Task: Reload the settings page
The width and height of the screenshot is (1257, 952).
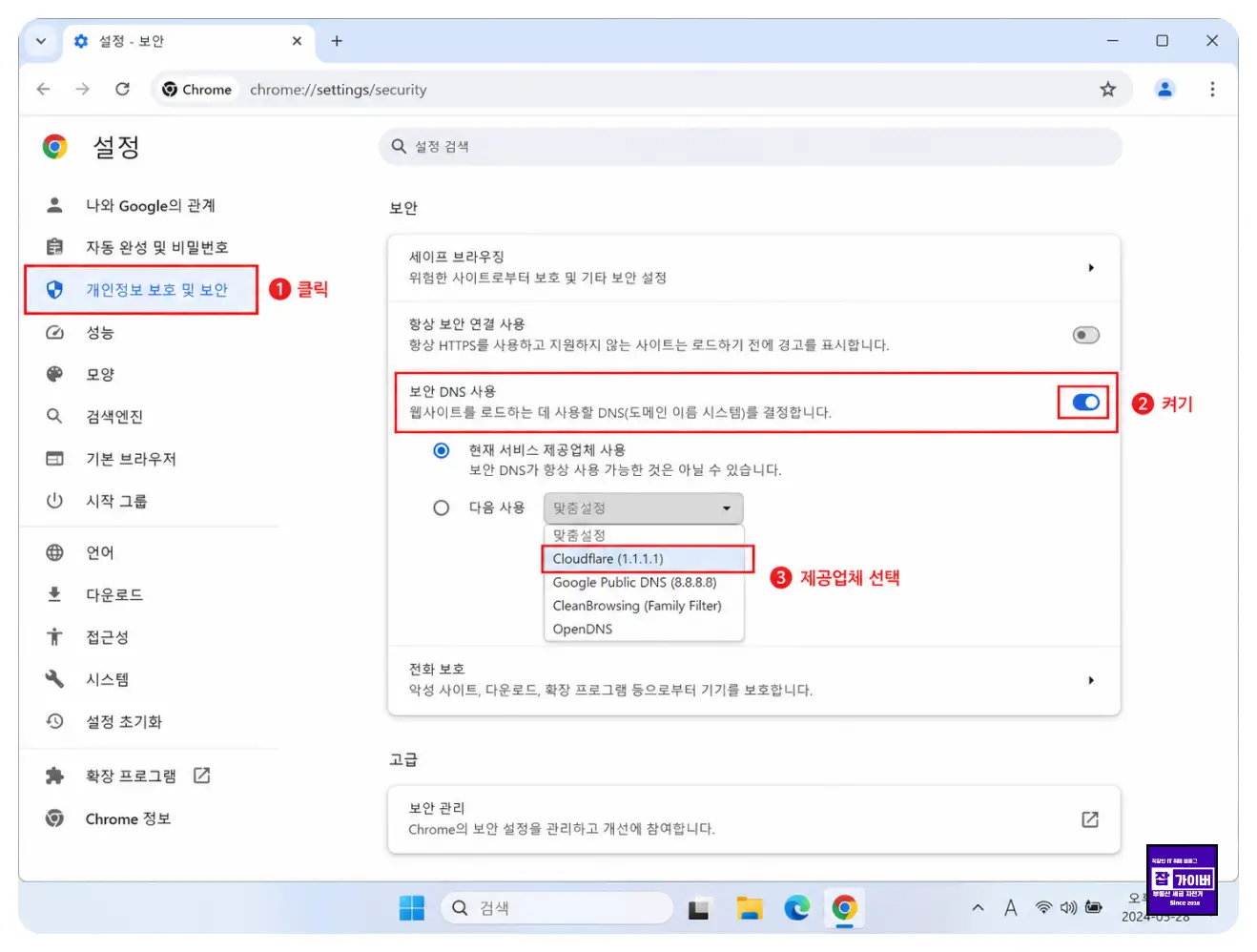Action: click(123, 89)
